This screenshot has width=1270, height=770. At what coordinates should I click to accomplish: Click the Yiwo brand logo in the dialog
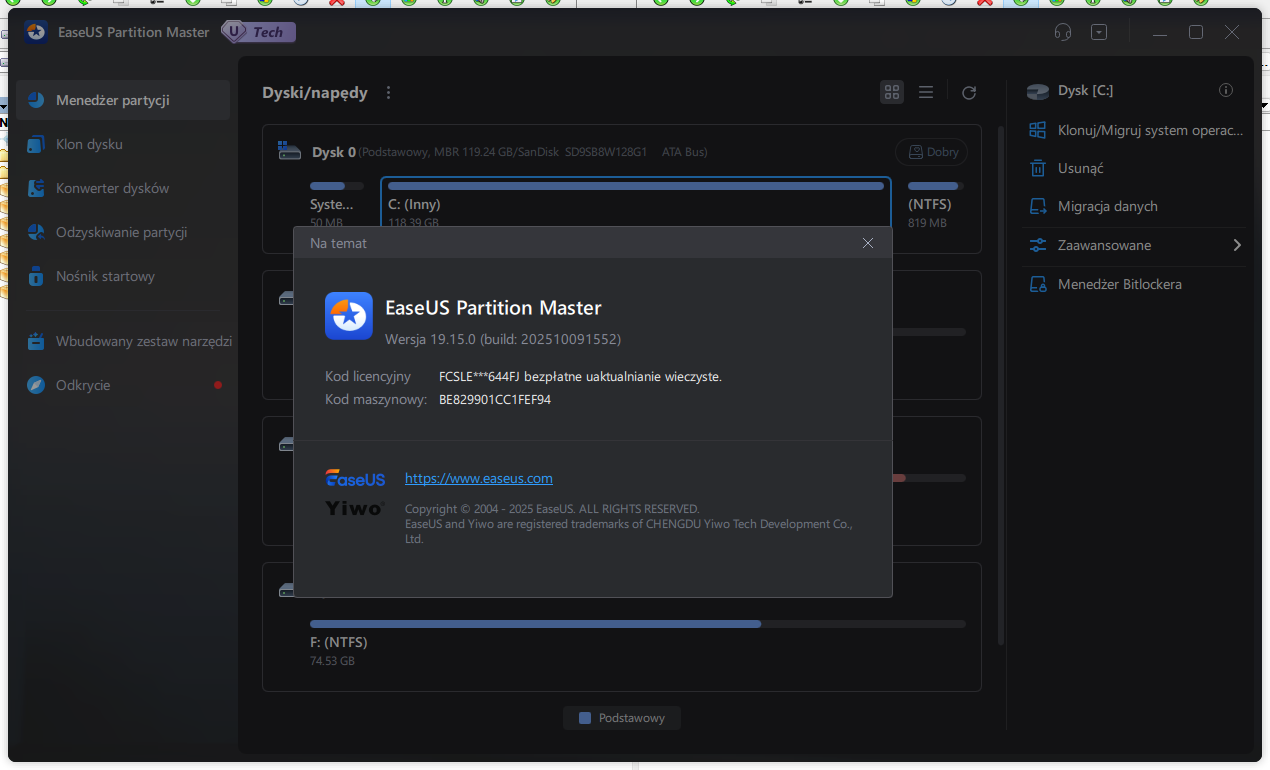[x=354, y=508]
